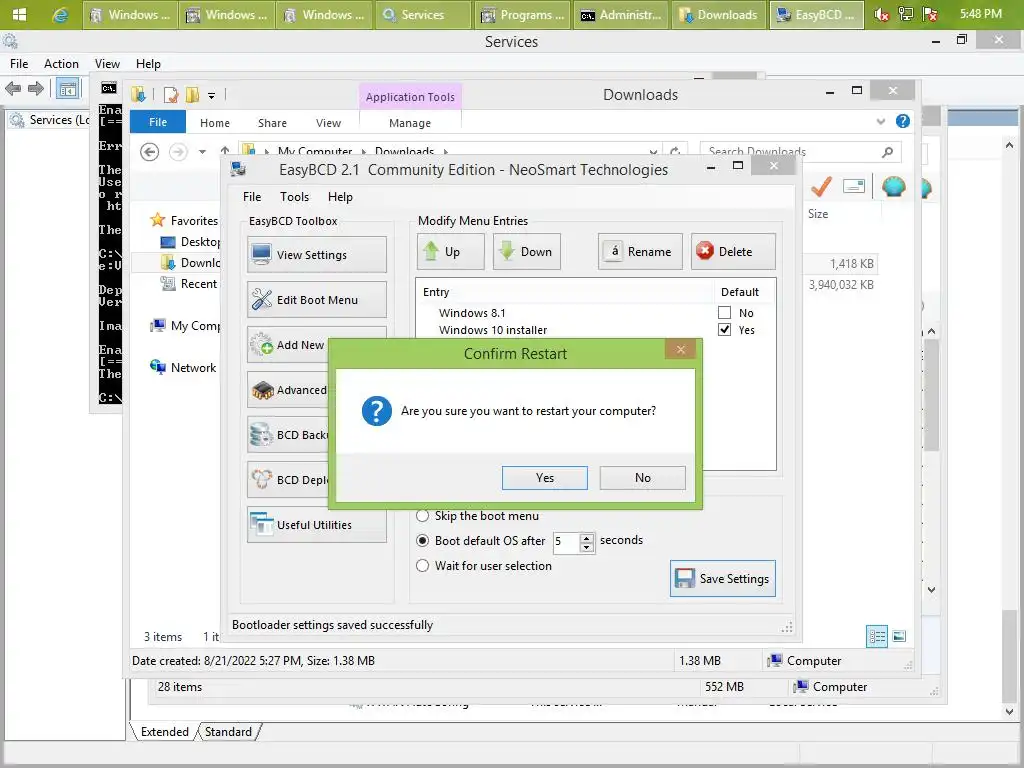Open EasyBCD File menu

[251, 197]
